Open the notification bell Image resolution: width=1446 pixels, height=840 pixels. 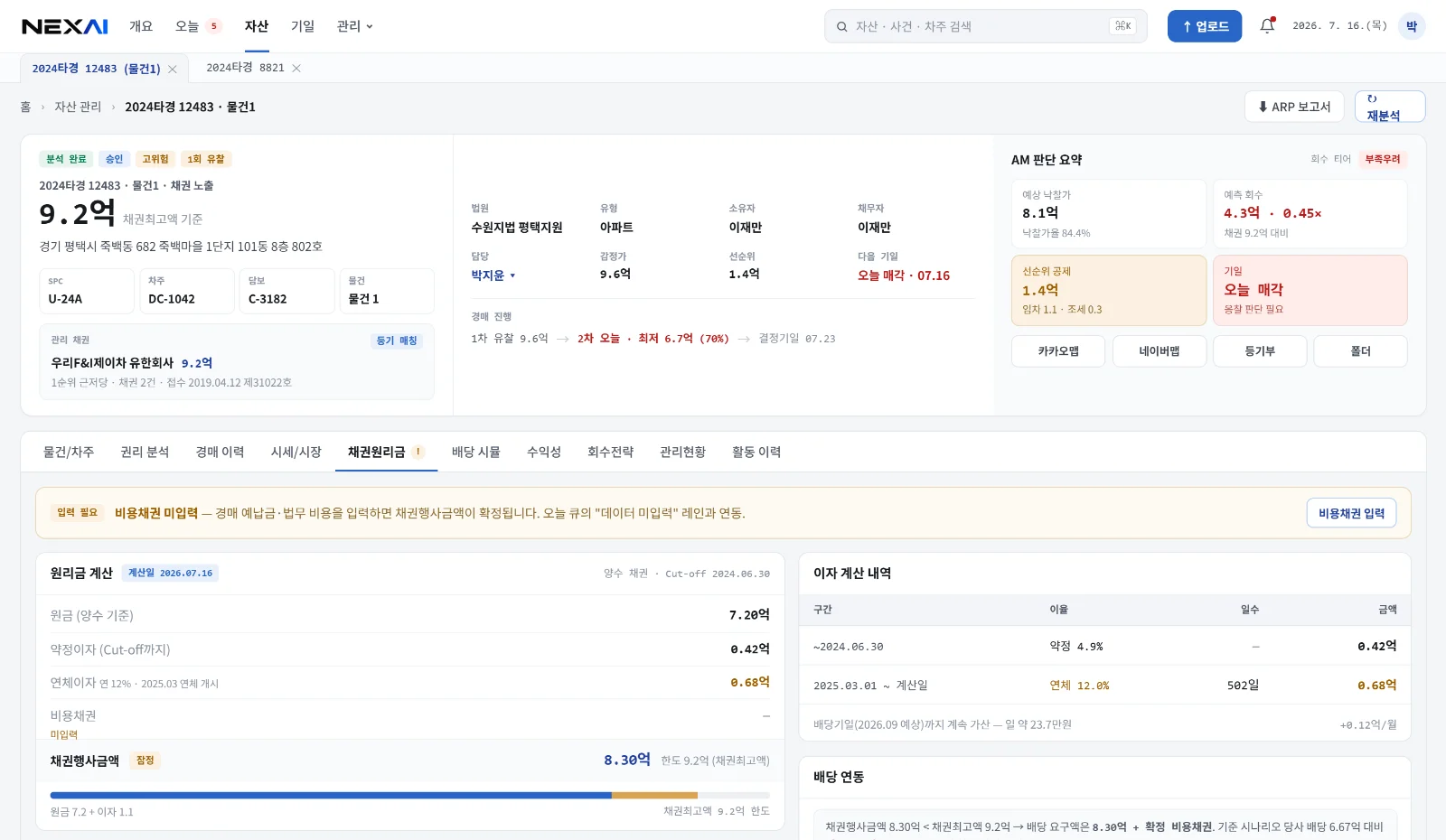point(1267,25)
